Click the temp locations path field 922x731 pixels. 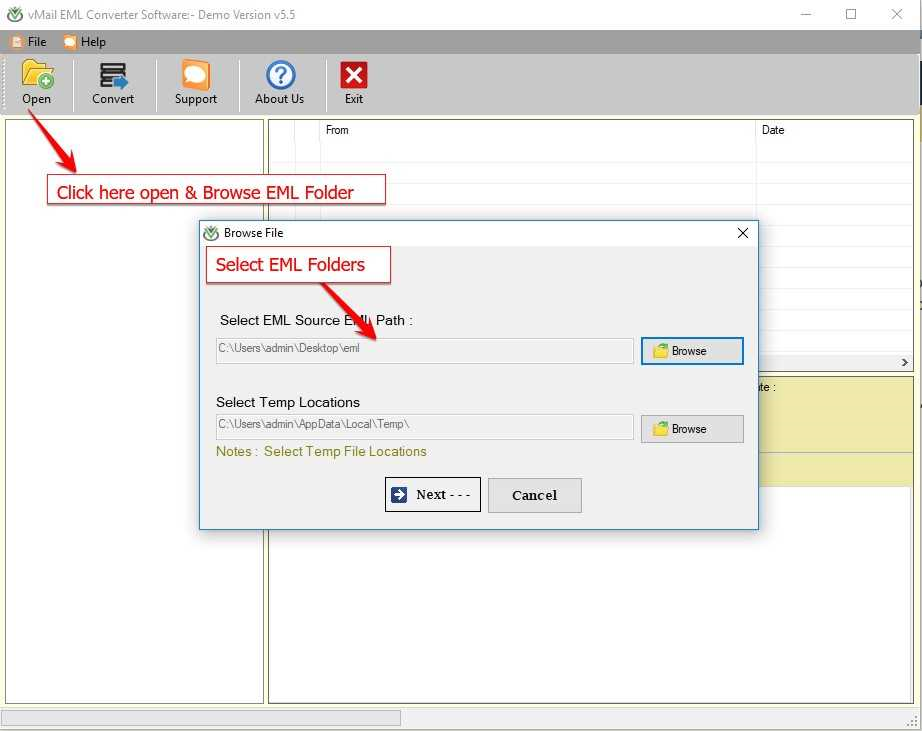424,427
